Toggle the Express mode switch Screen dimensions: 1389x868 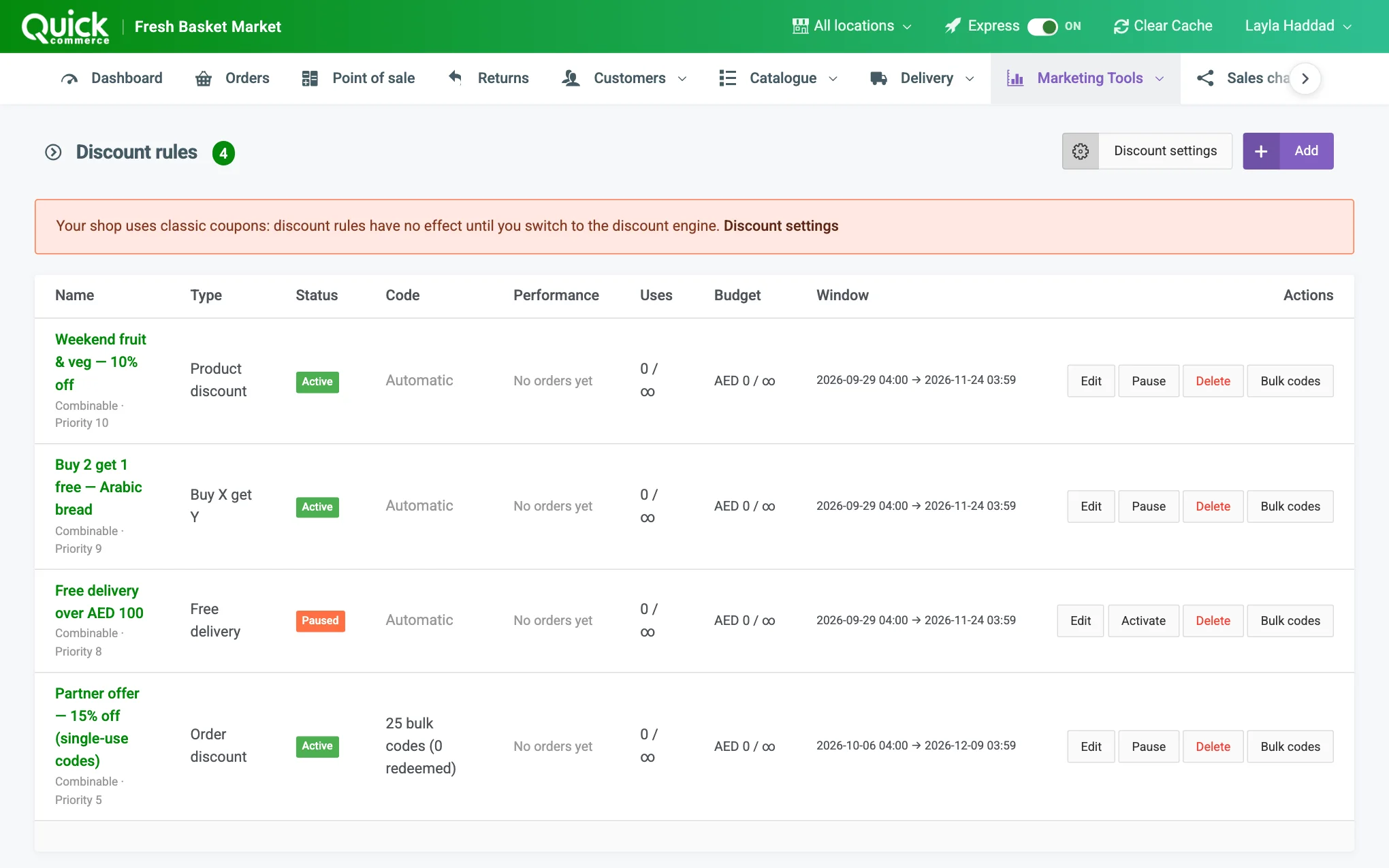pos(1042,27)
